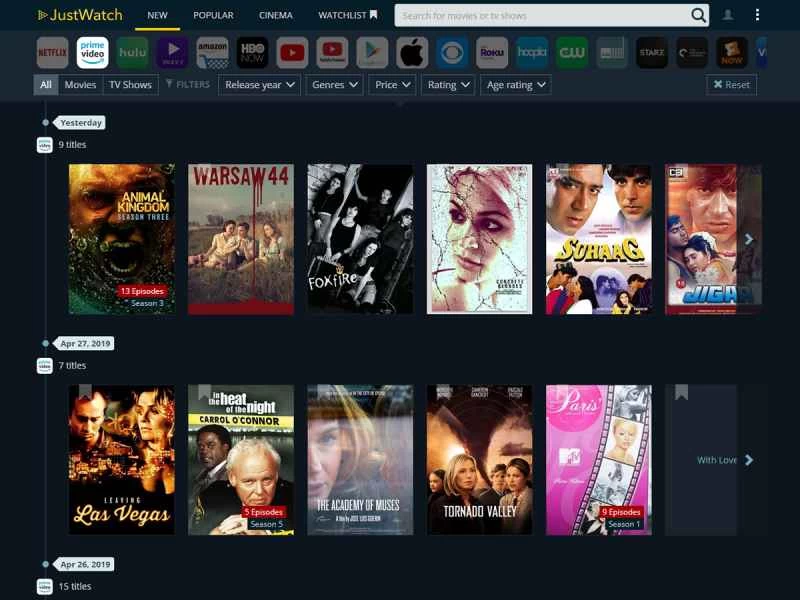Open the Release year dropdown
This screenshot has height=600, width=800.
[259, 85]
